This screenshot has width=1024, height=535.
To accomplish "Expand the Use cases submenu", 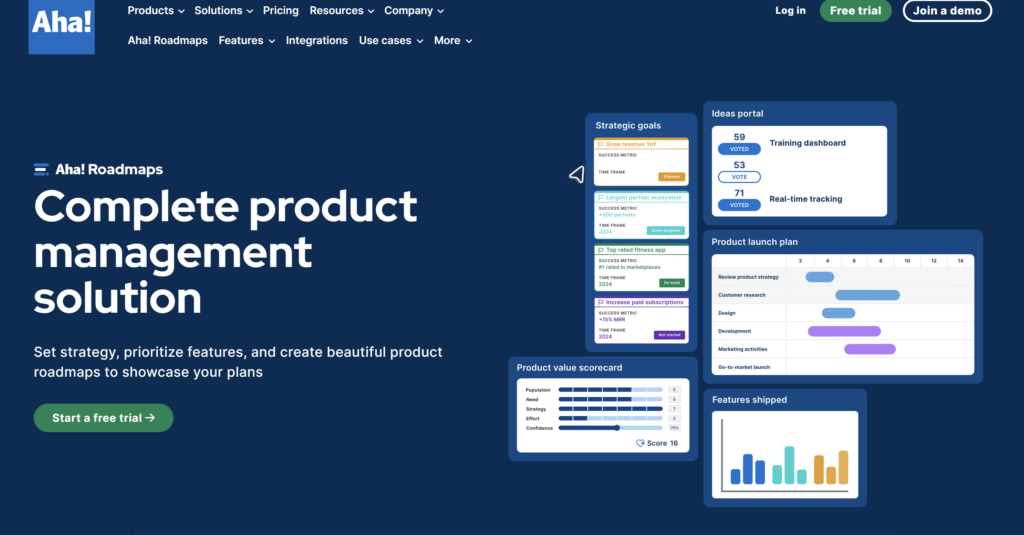I will 391,41.
